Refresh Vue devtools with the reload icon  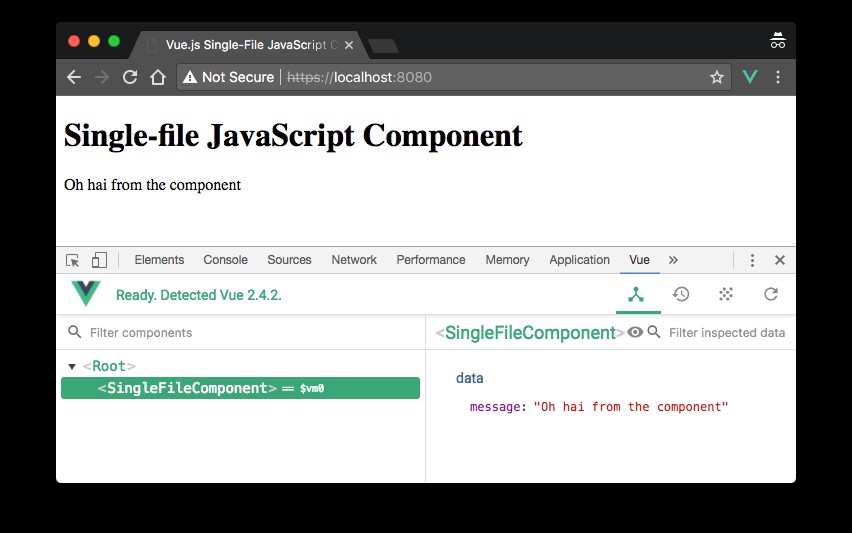[771, 294]
